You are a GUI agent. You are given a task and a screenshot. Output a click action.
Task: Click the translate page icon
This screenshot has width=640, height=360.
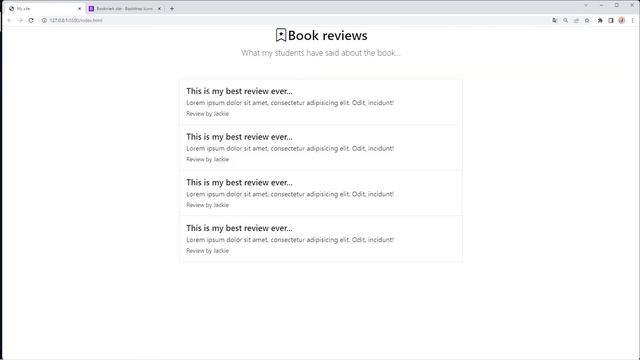point(555,20)
